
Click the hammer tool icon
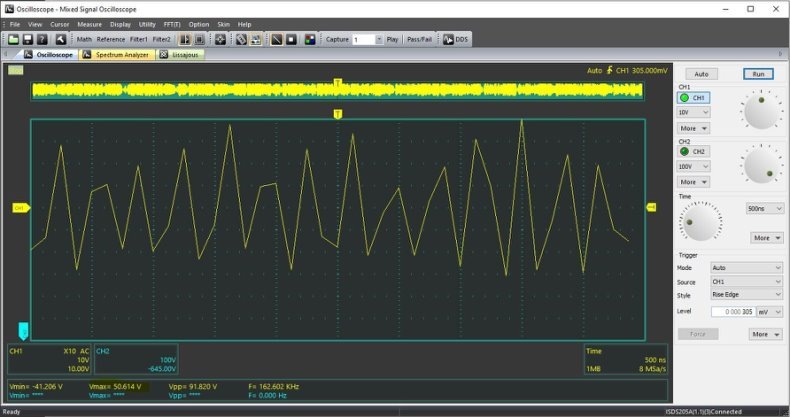pyautogui.click(x=60, y=39)
